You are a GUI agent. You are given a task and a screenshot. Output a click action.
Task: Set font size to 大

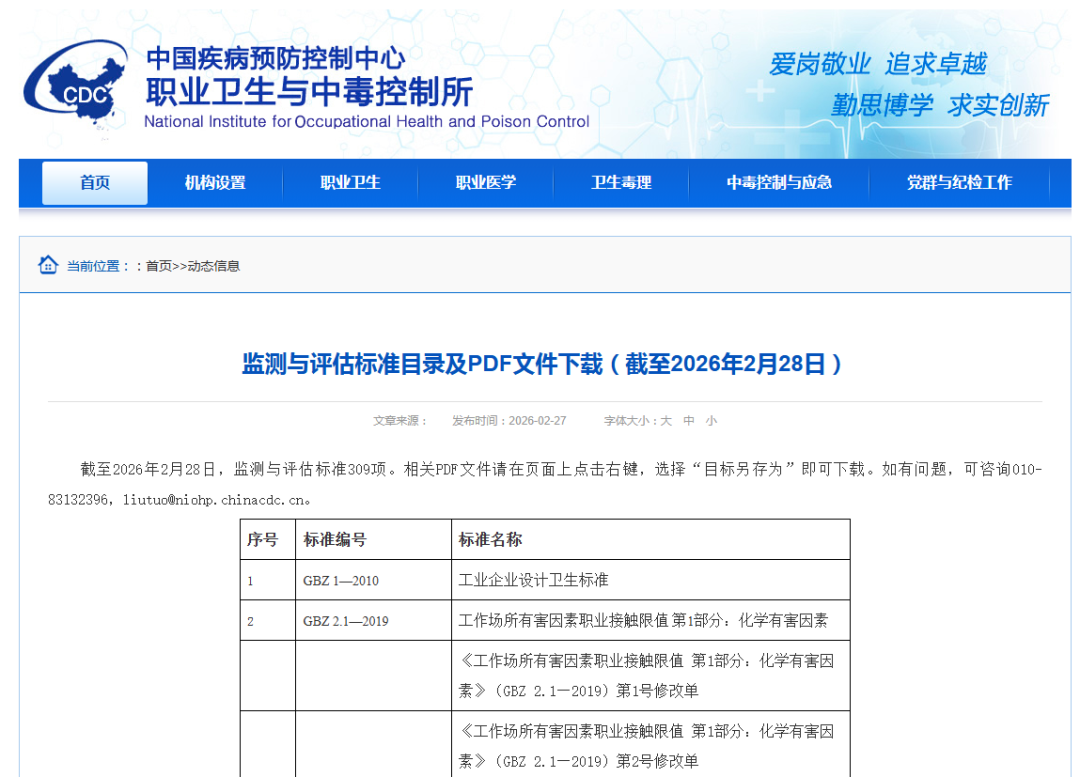click(666, 421)
